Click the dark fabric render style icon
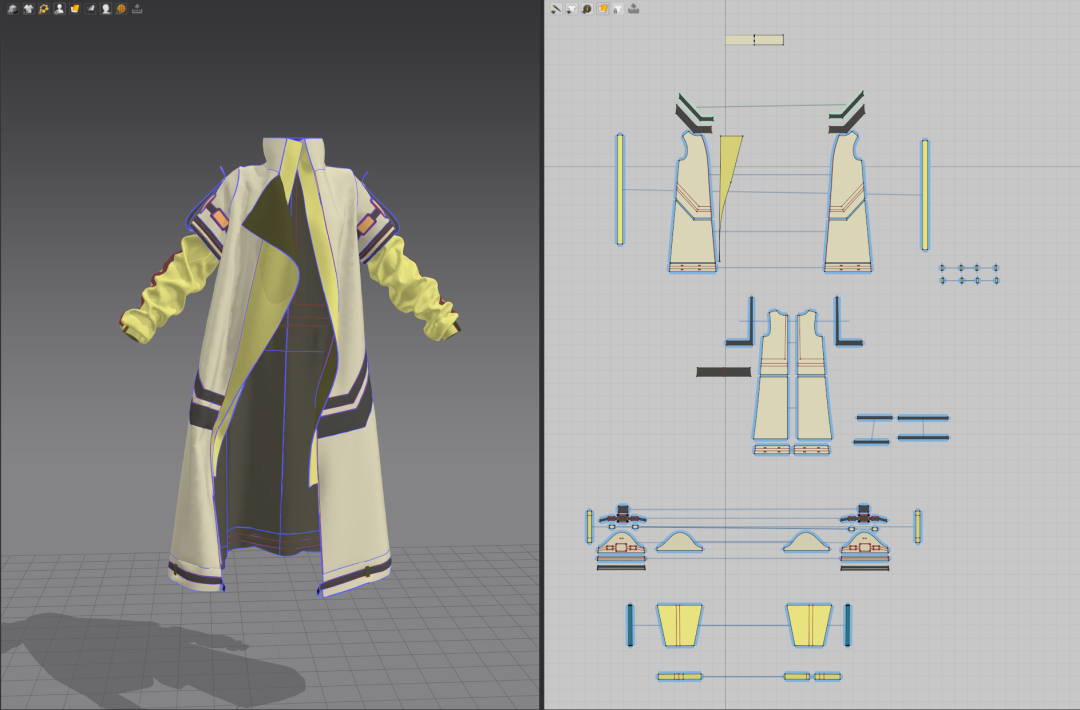This screenshot has height=710, width=1080. coord(90,9)
